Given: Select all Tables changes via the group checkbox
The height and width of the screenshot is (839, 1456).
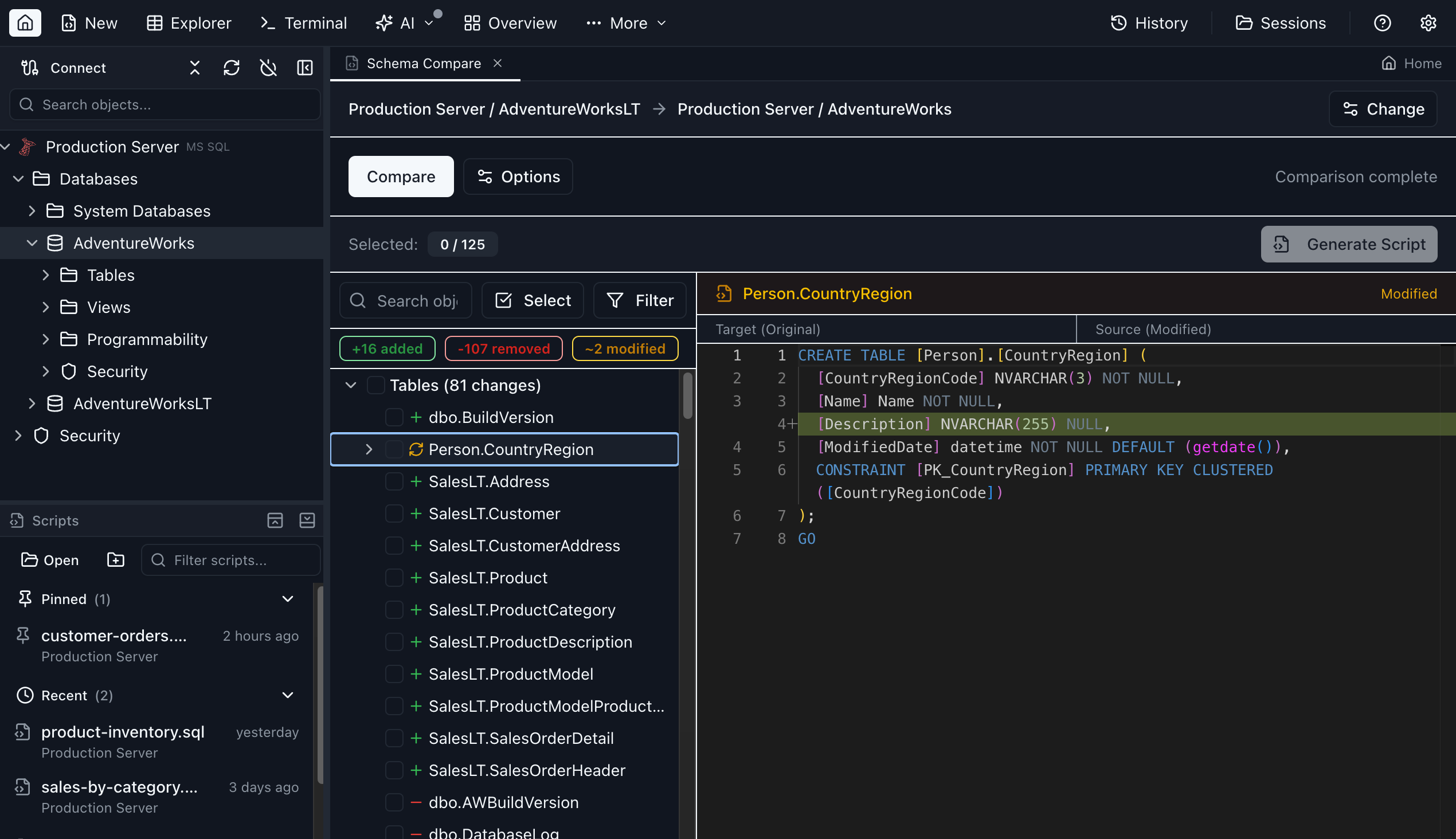Looking at the screenshot, I should tap(376, 385).
